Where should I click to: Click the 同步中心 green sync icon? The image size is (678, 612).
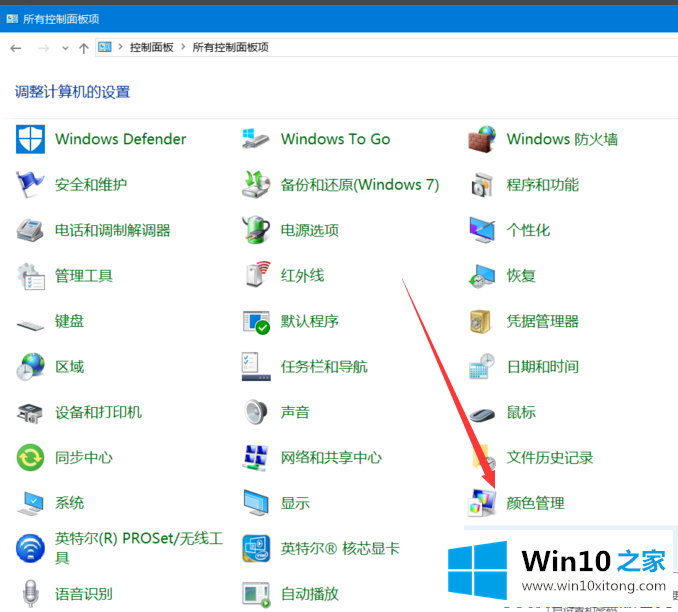tap(30, 458)
